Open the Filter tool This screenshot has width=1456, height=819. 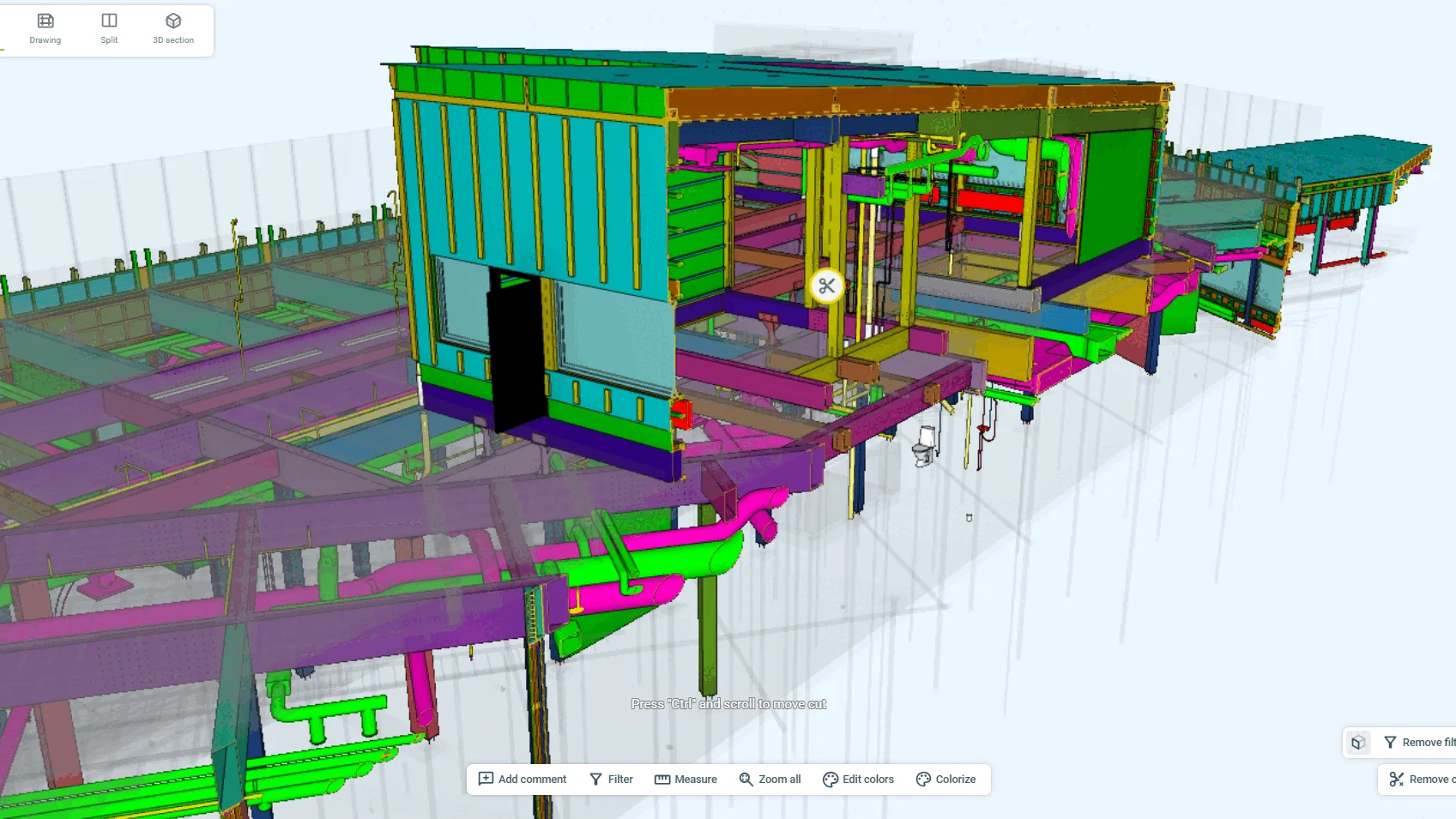[x=611, y=780]
